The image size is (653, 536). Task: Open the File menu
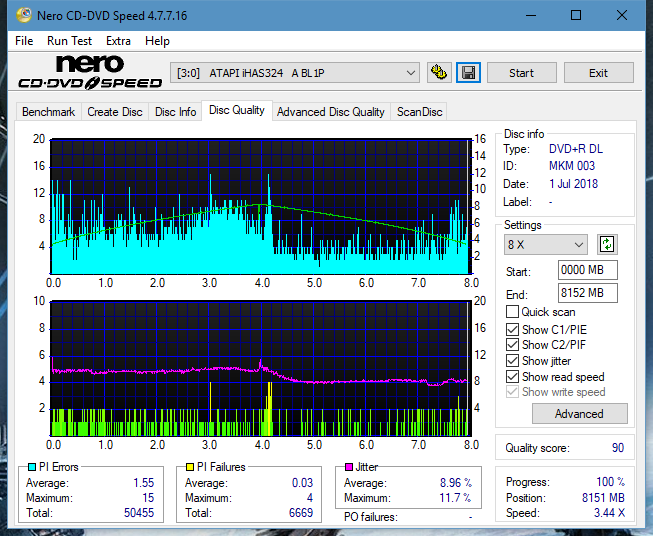coord(24,41)
